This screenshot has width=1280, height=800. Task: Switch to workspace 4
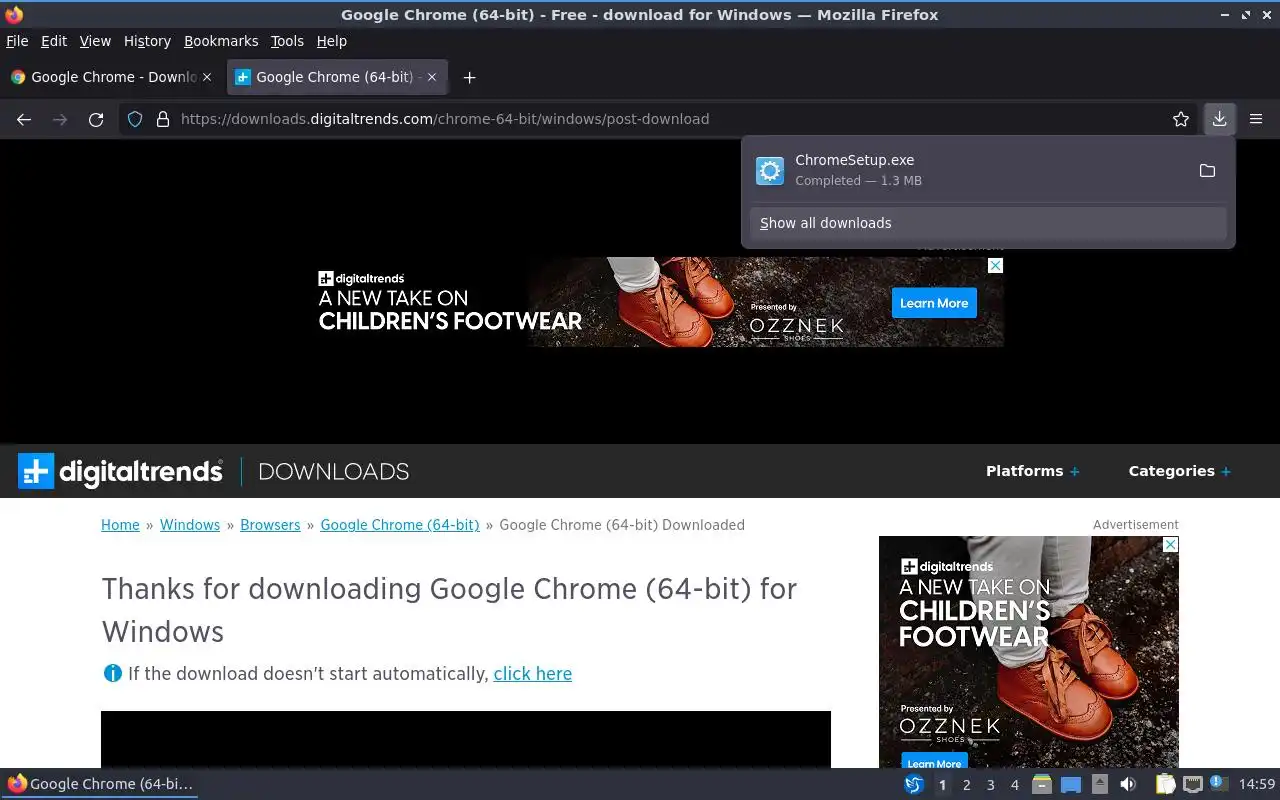pyautogui.click(x=1015, y=785)
